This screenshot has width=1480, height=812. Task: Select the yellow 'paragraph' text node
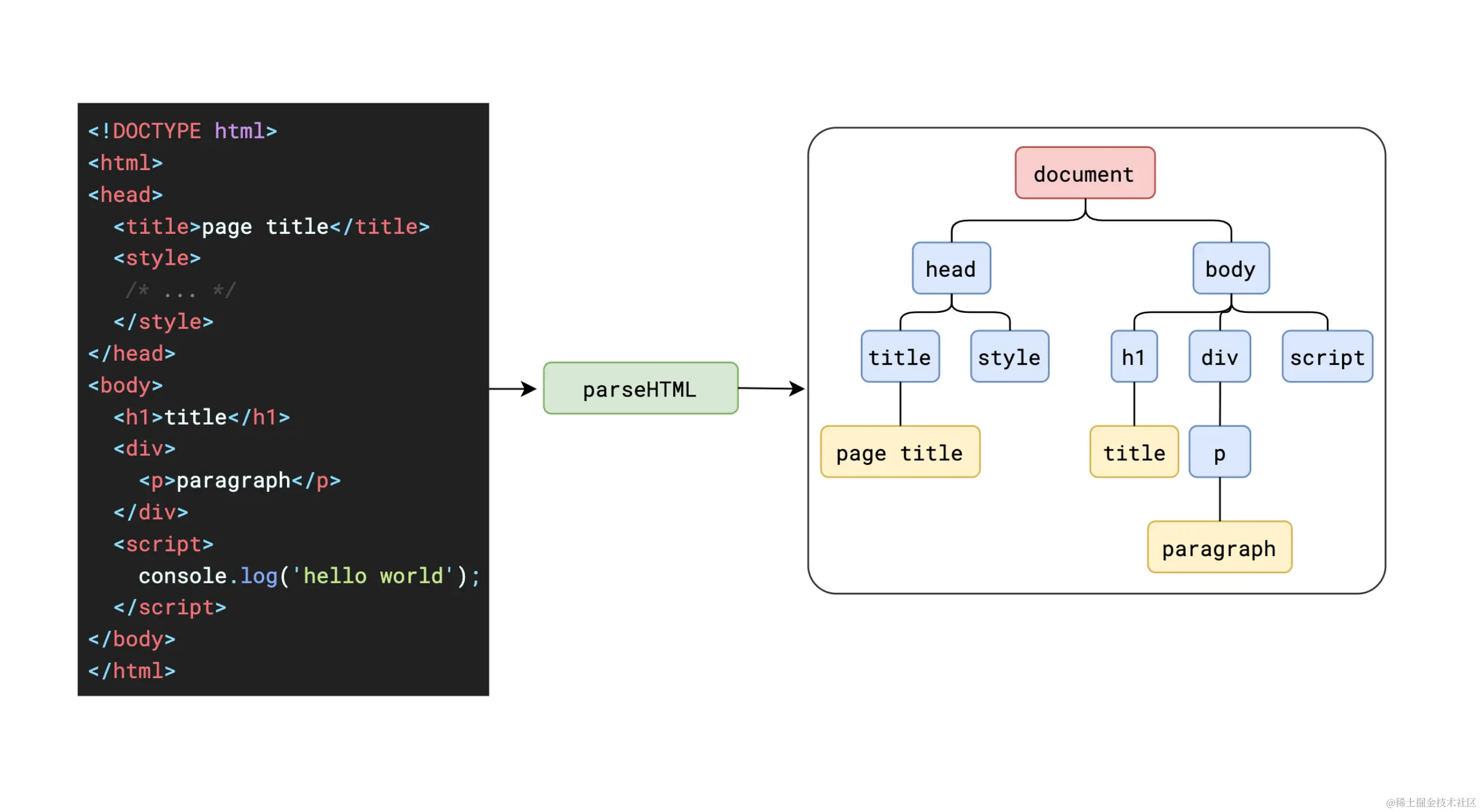(1219, 547)
